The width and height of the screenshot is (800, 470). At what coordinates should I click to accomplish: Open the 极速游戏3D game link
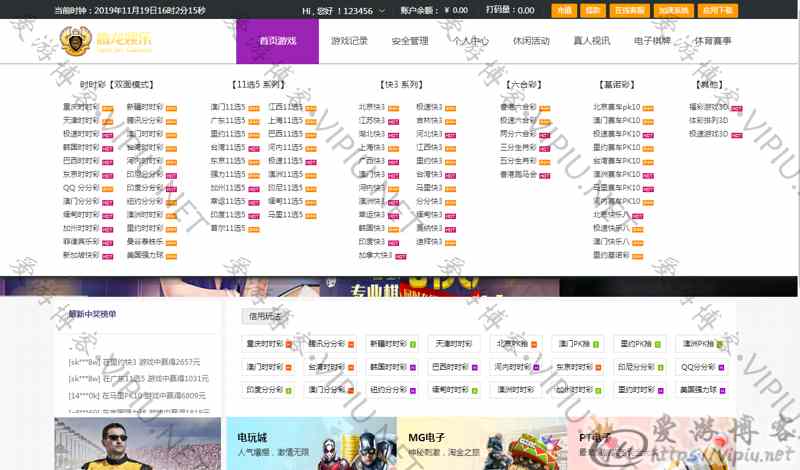point(708,134)
